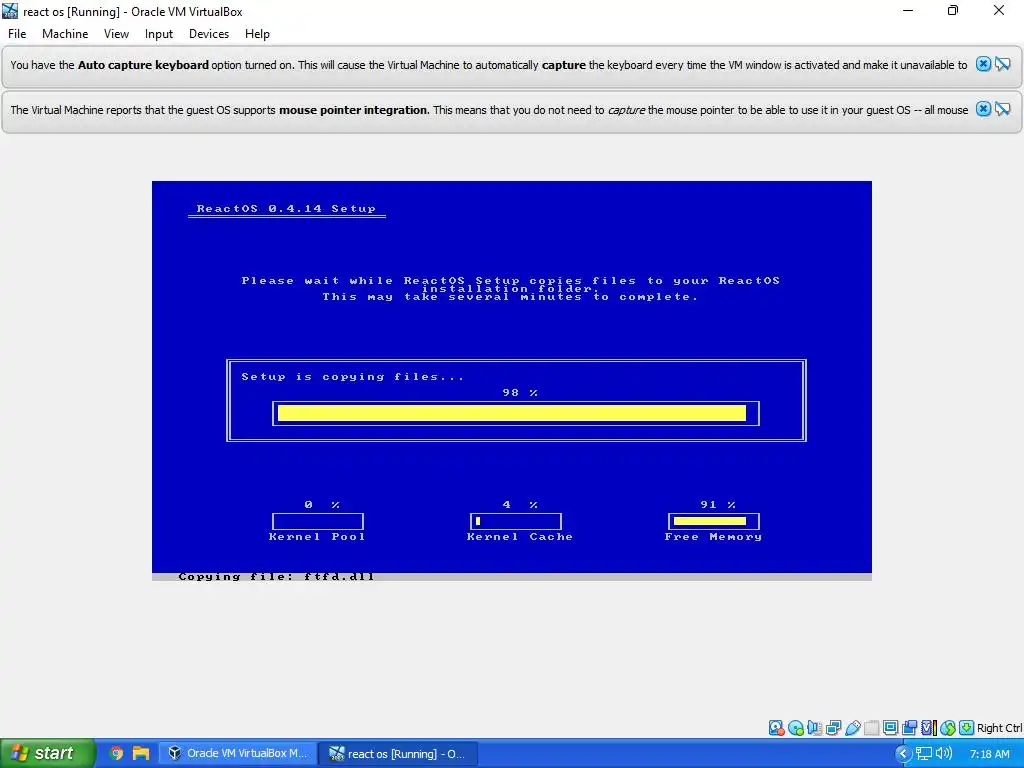
Task: Click the 'Setup is copying files...' text
Action: (353, 377)
